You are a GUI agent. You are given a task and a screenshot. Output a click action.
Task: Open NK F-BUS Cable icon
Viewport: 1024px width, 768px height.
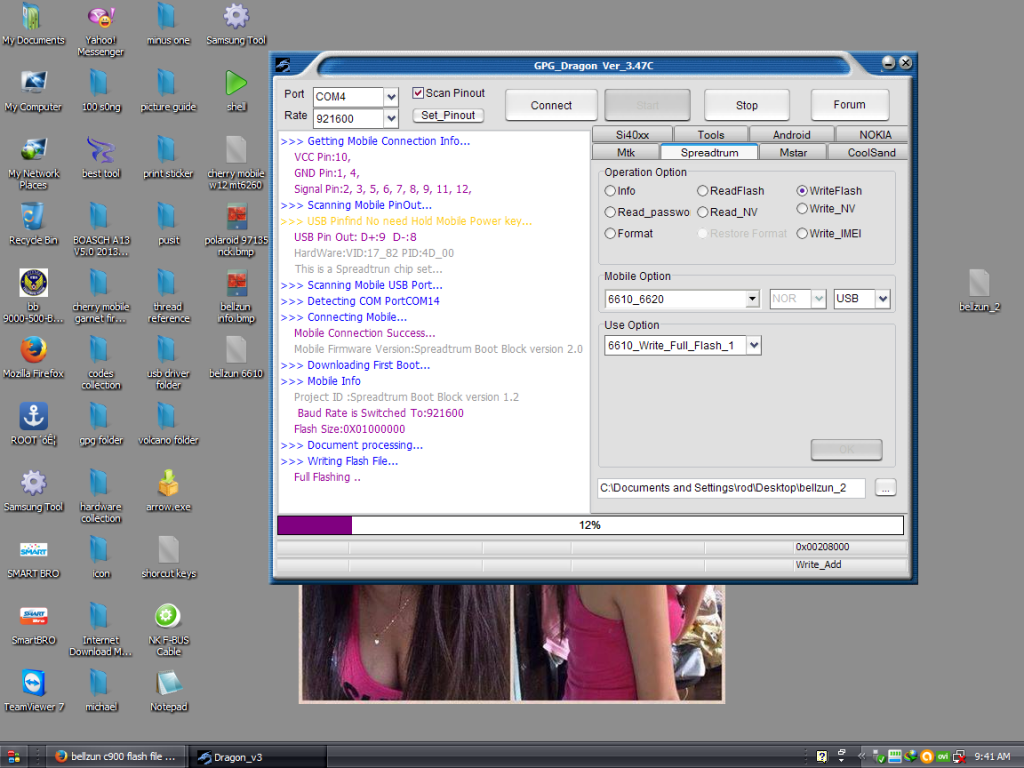(x=168, y=617)
